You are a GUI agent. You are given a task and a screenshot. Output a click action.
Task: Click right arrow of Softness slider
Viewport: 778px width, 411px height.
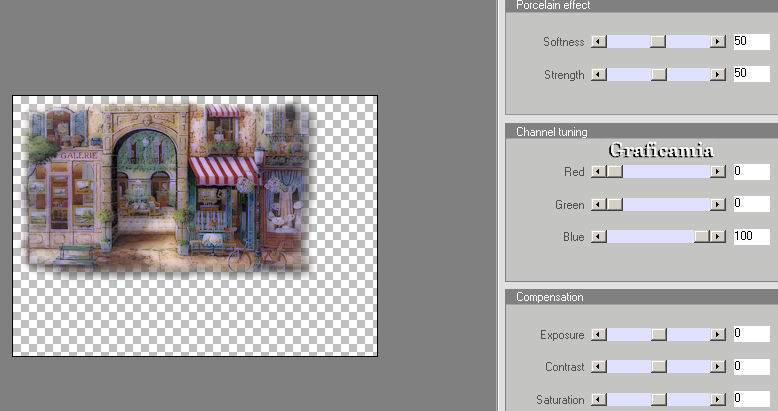click(718, 42)
